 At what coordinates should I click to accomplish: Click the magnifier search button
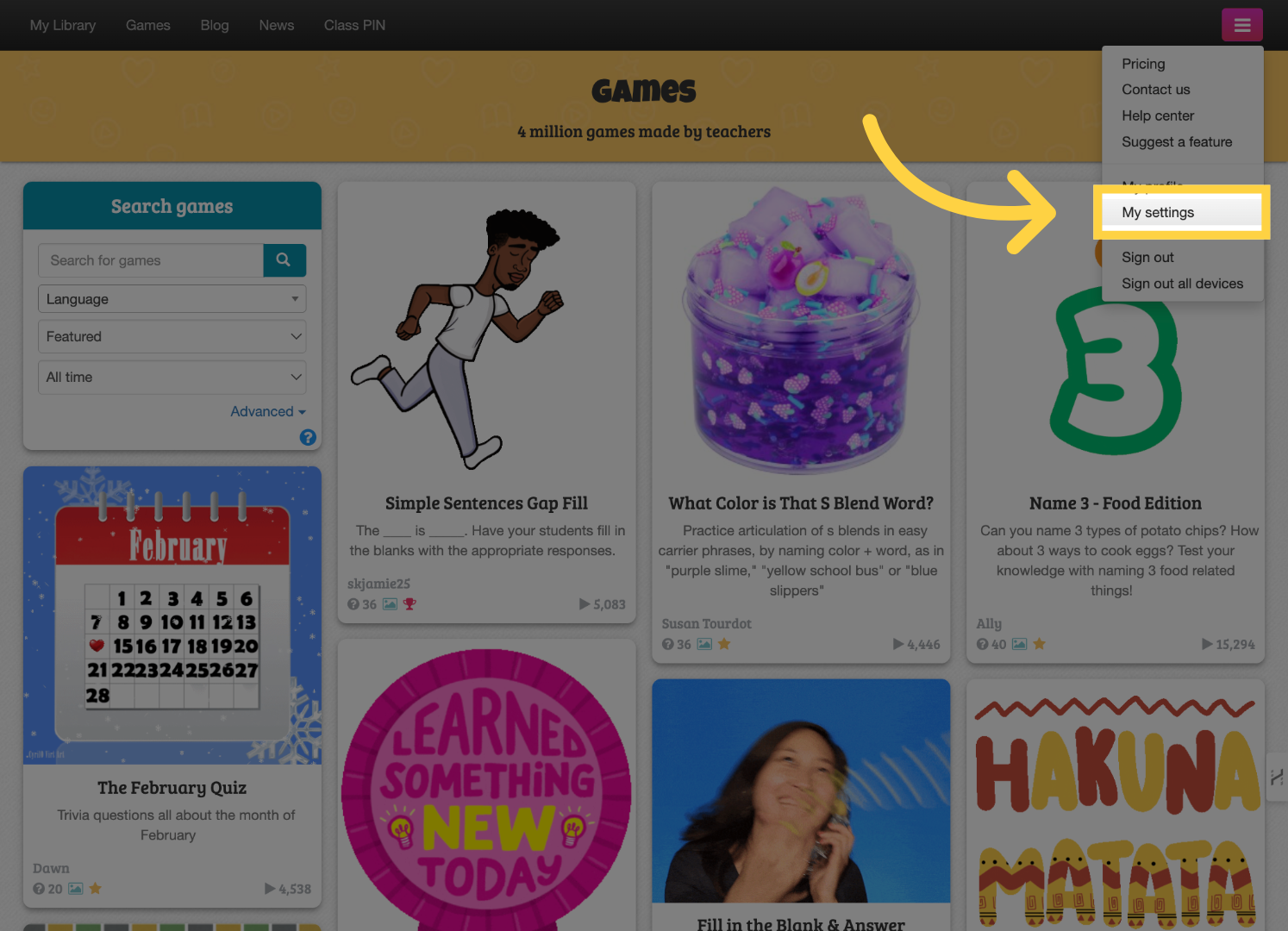284,259
